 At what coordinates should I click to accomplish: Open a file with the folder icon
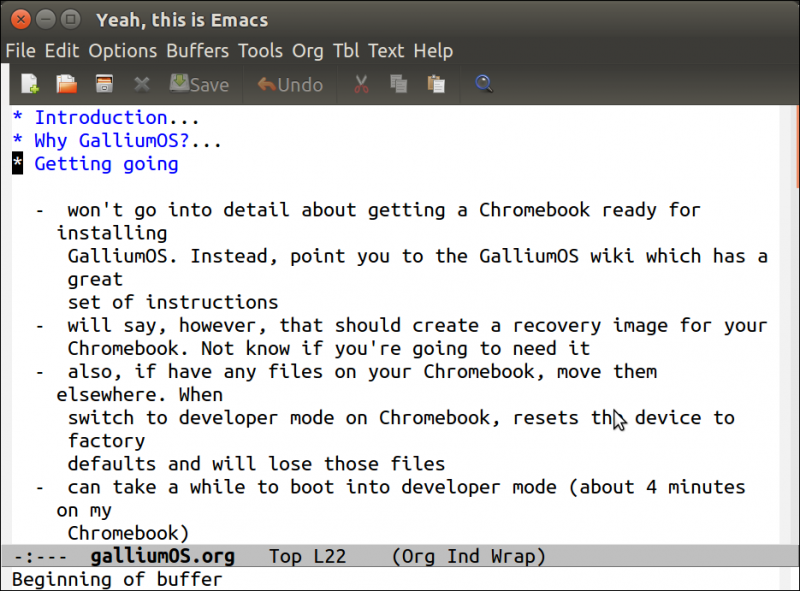[x=66, y=85]
